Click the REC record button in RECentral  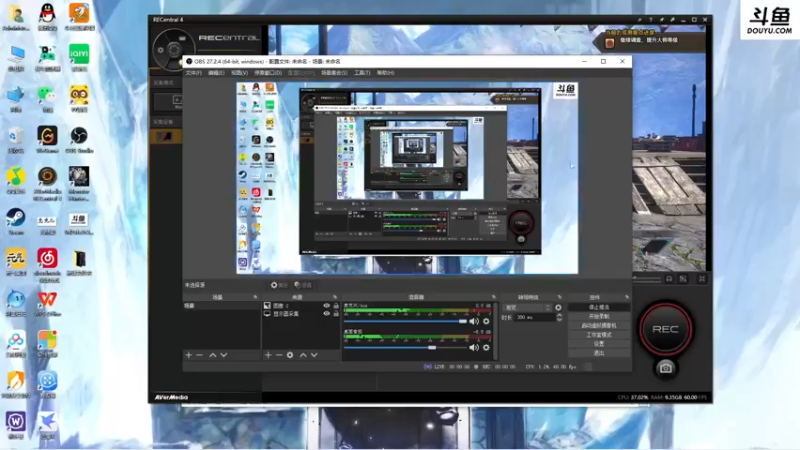[665, 329]
